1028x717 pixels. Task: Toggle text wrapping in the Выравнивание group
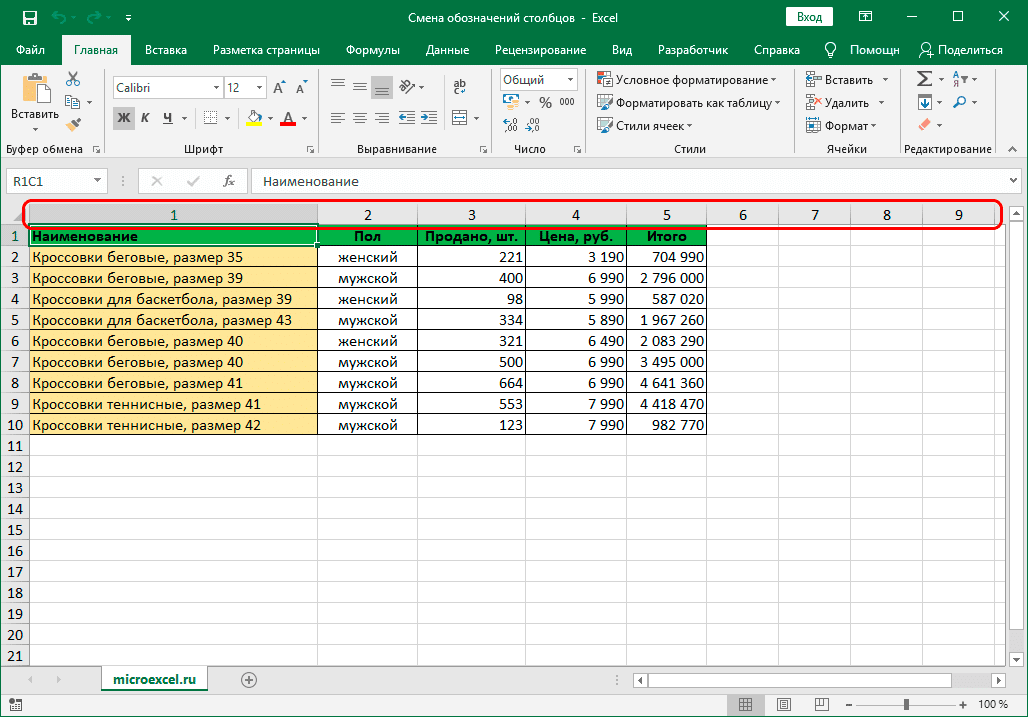[x=459, y=85]
